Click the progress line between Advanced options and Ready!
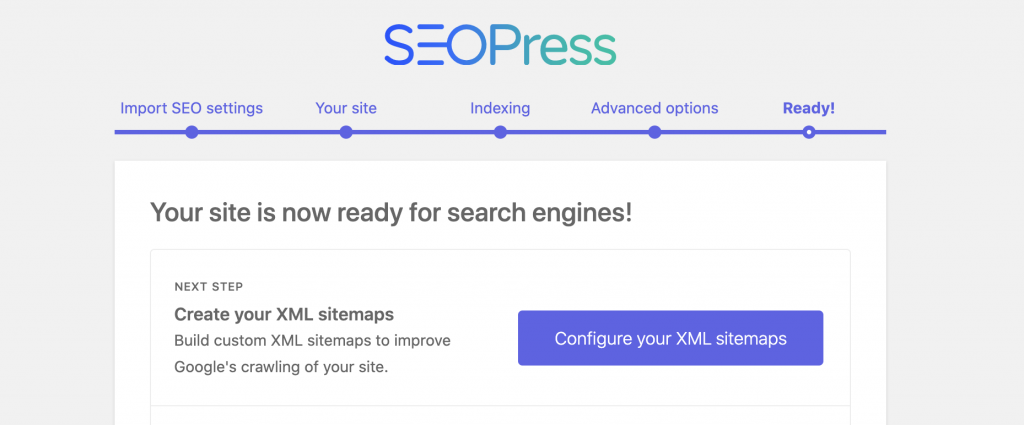 (731, 132)
